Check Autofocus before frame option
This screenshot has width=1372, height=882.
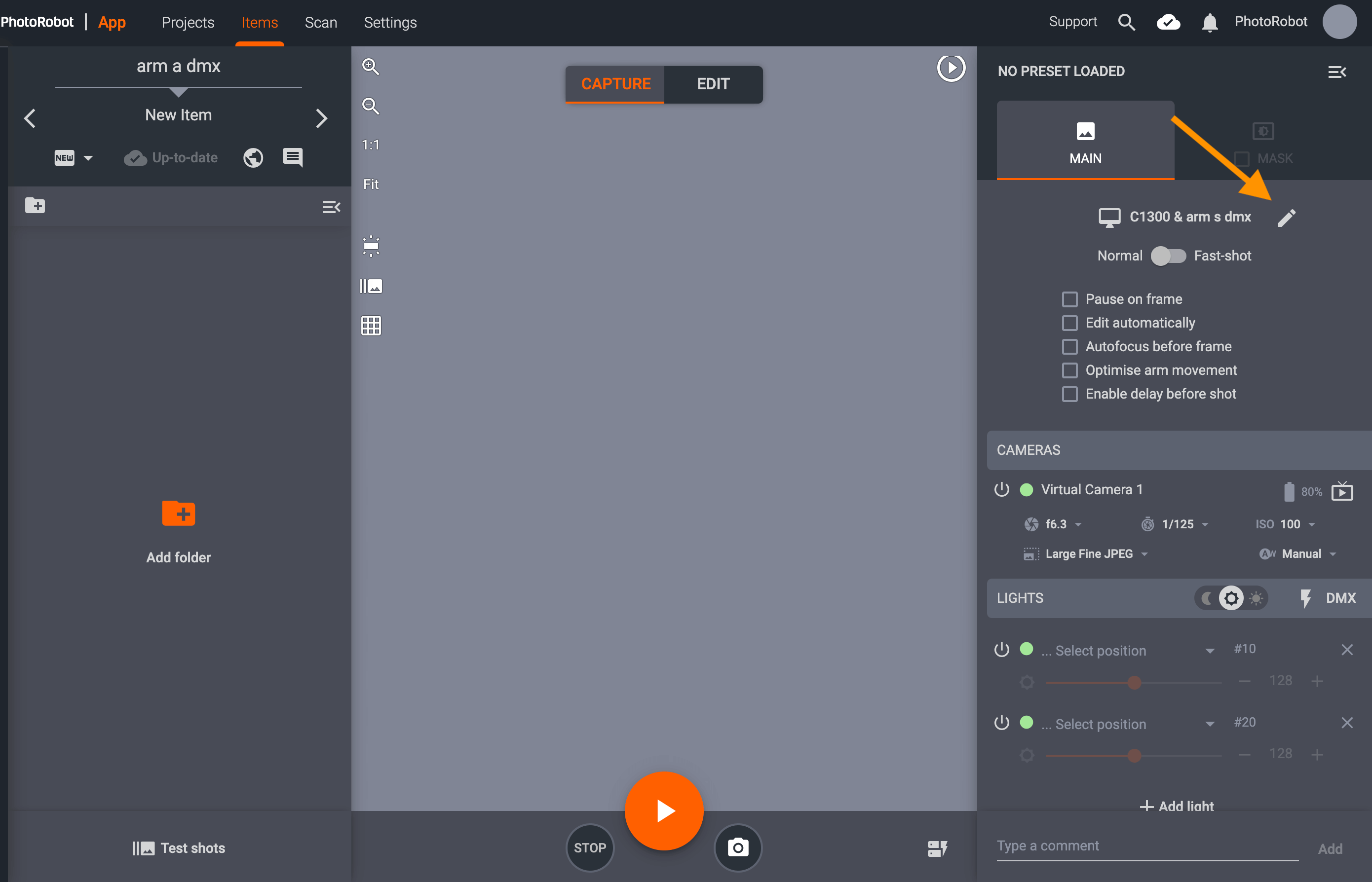[x=1069, y=346]
